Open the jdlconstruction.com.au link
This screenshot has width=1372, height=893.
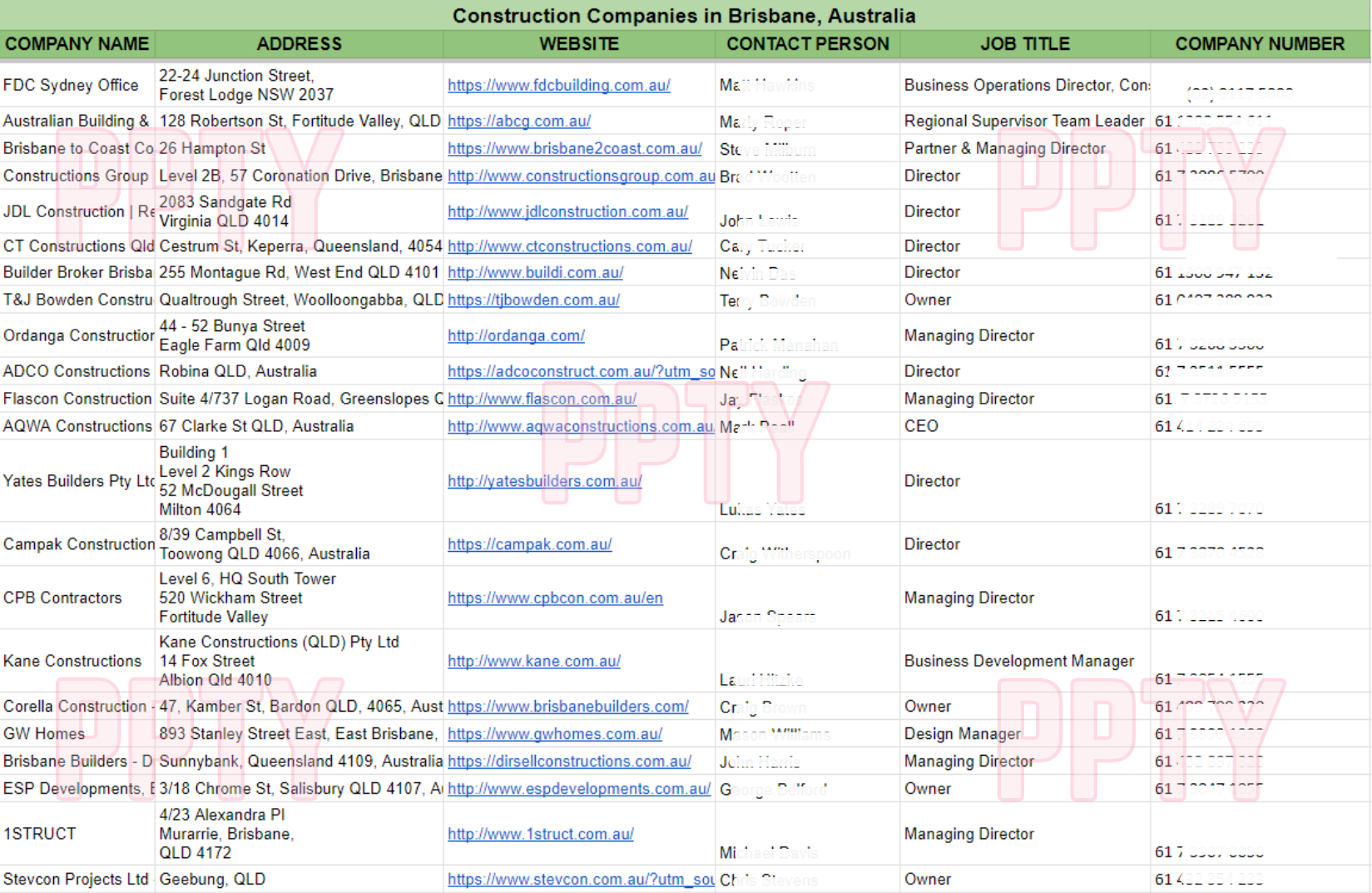click(x=567, y=212)
